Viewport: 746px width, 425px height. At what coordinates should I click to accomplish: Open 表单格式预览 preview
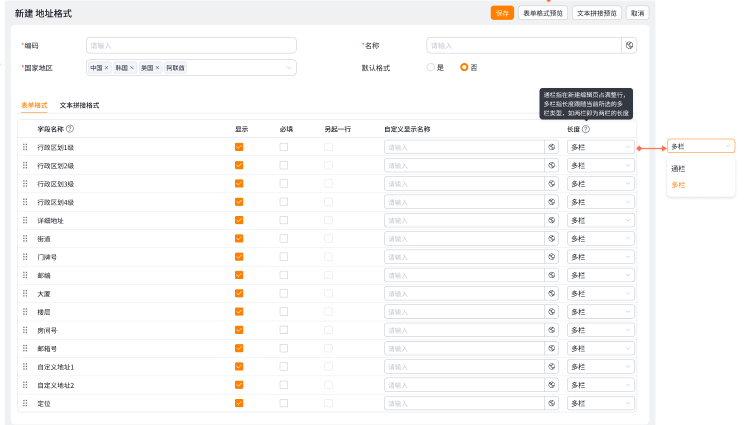point(543,13)
